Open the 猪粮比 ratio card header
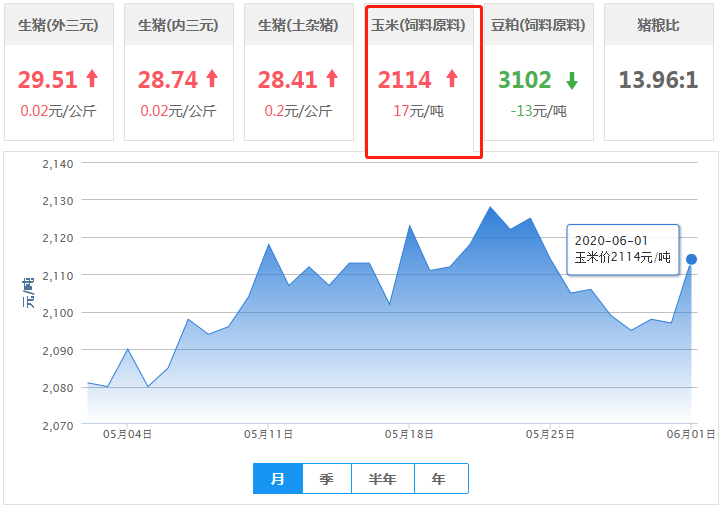Image resolution: width=723 pixels, height=509 pixels. click(657, 25)
